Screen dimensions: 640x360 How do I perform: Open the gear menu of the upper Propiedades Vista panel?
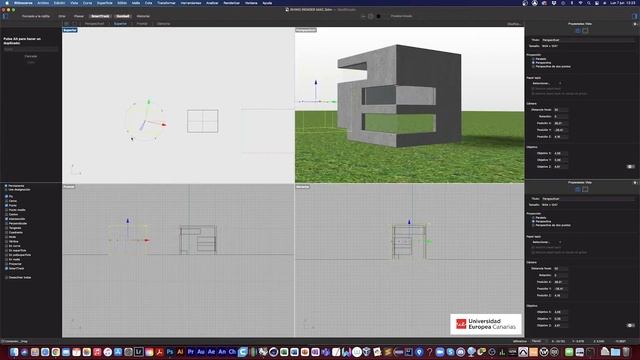pyautogui.click(x=635, y=24)
